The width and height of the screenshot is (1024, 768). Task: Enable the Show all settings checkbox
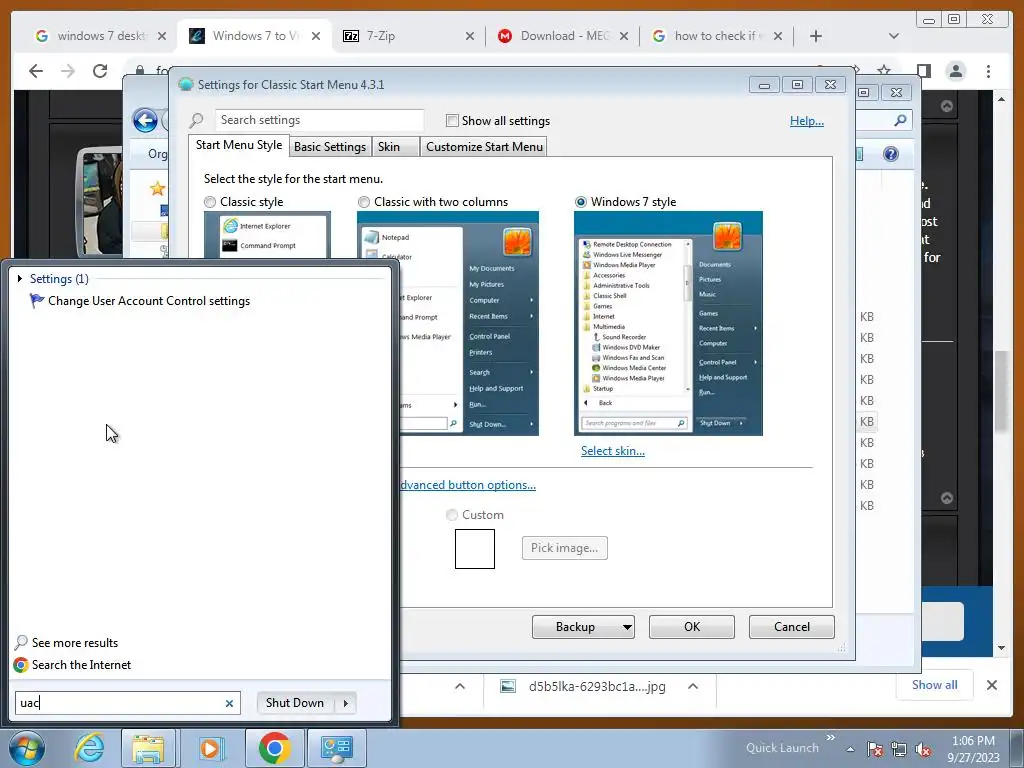click(x=452, y=121)
